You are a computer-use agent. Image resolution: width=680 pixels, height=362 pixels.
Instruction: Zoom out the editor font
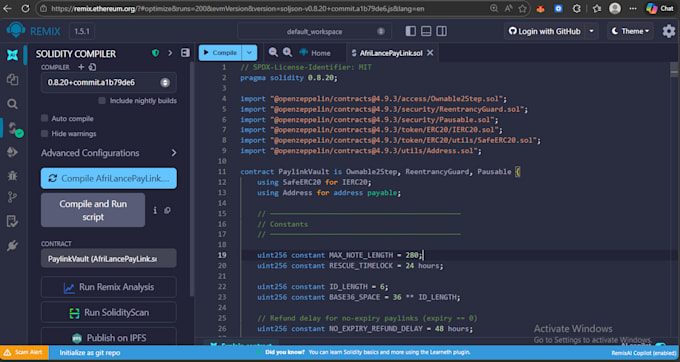273,52
